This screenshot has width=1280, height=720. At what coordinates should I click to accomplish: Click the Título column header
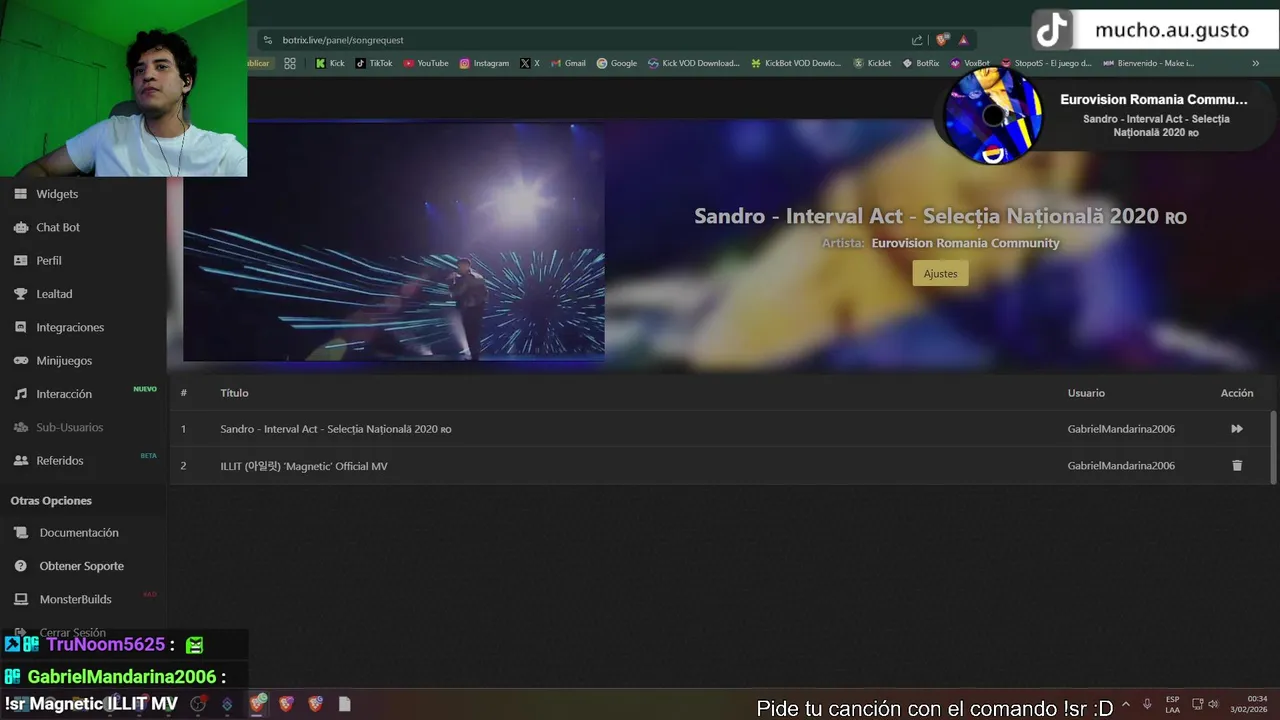(234, 393)
